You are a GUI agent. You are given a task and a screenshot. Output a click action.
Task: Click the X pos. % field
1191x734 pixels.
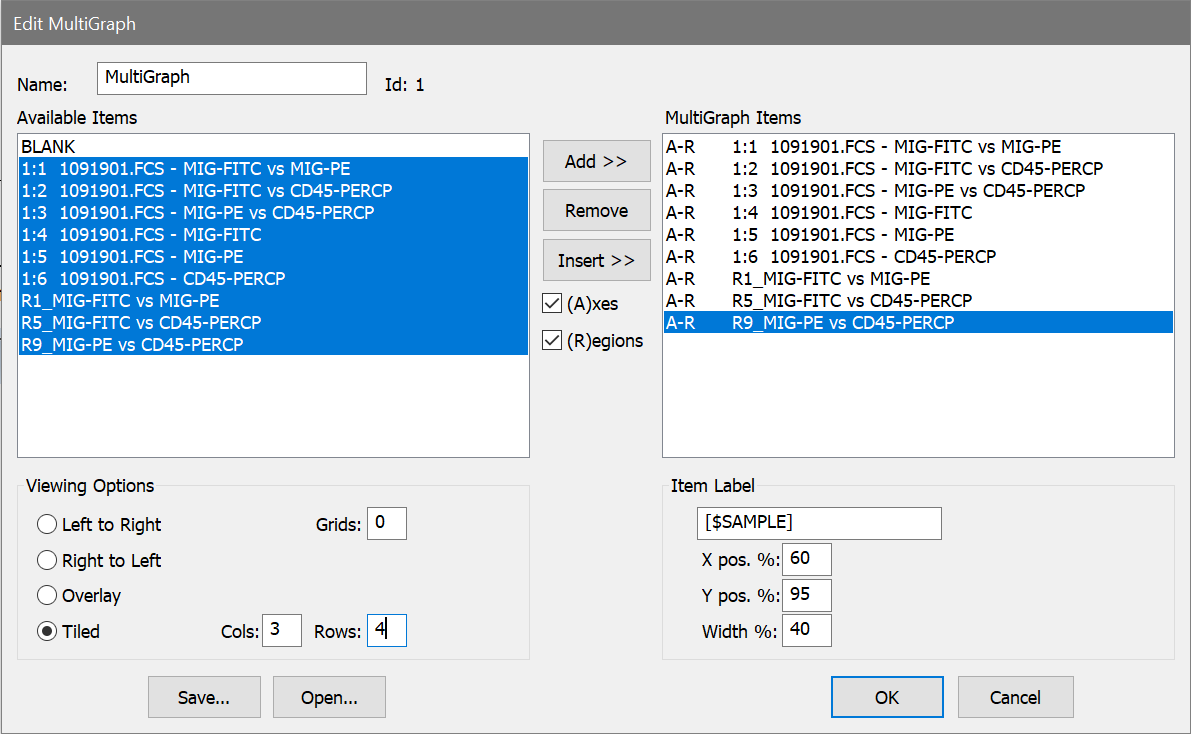(807, 559)
